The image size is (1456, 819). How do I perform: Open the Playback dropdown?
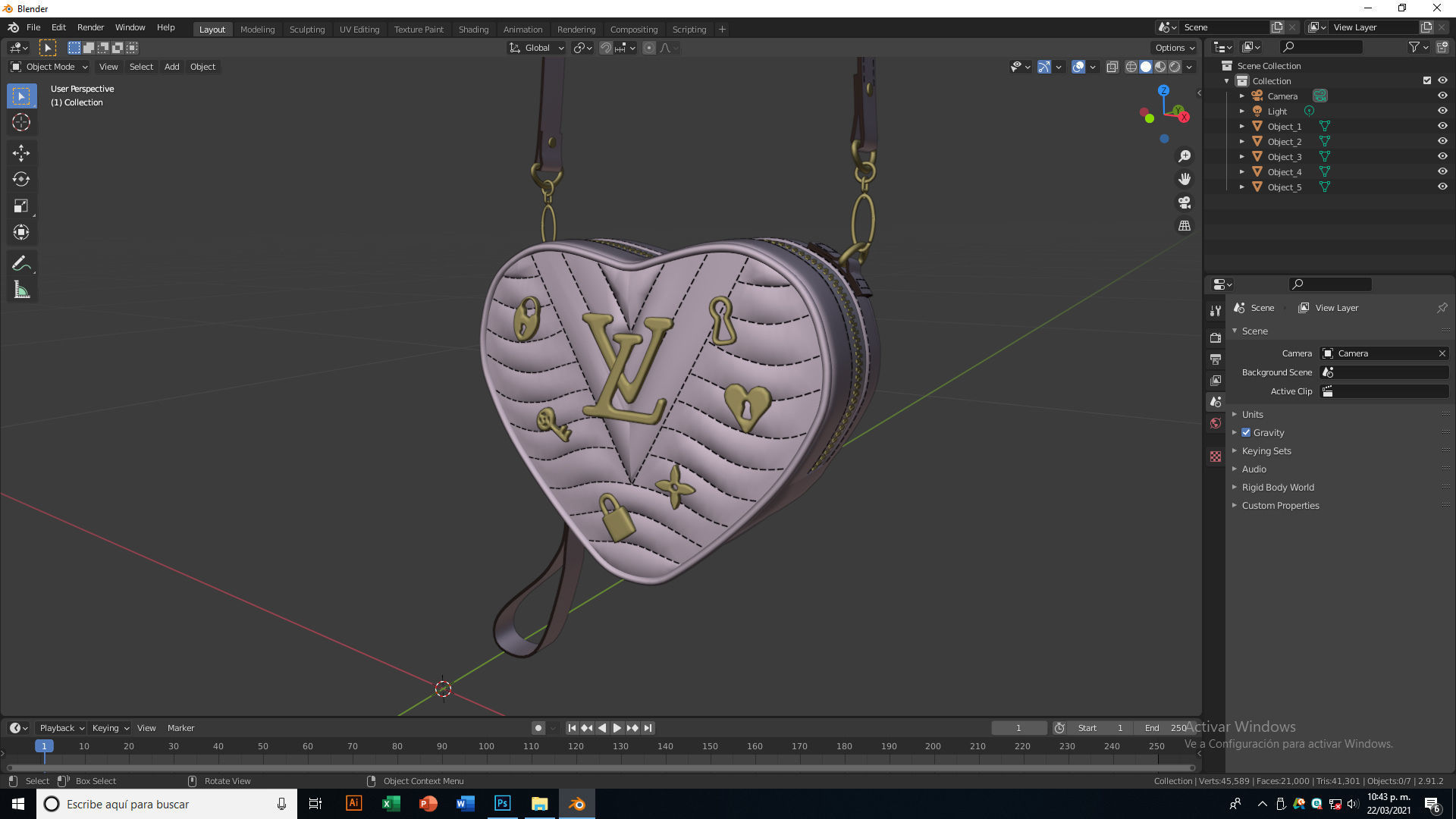click(x=61, y=728)
